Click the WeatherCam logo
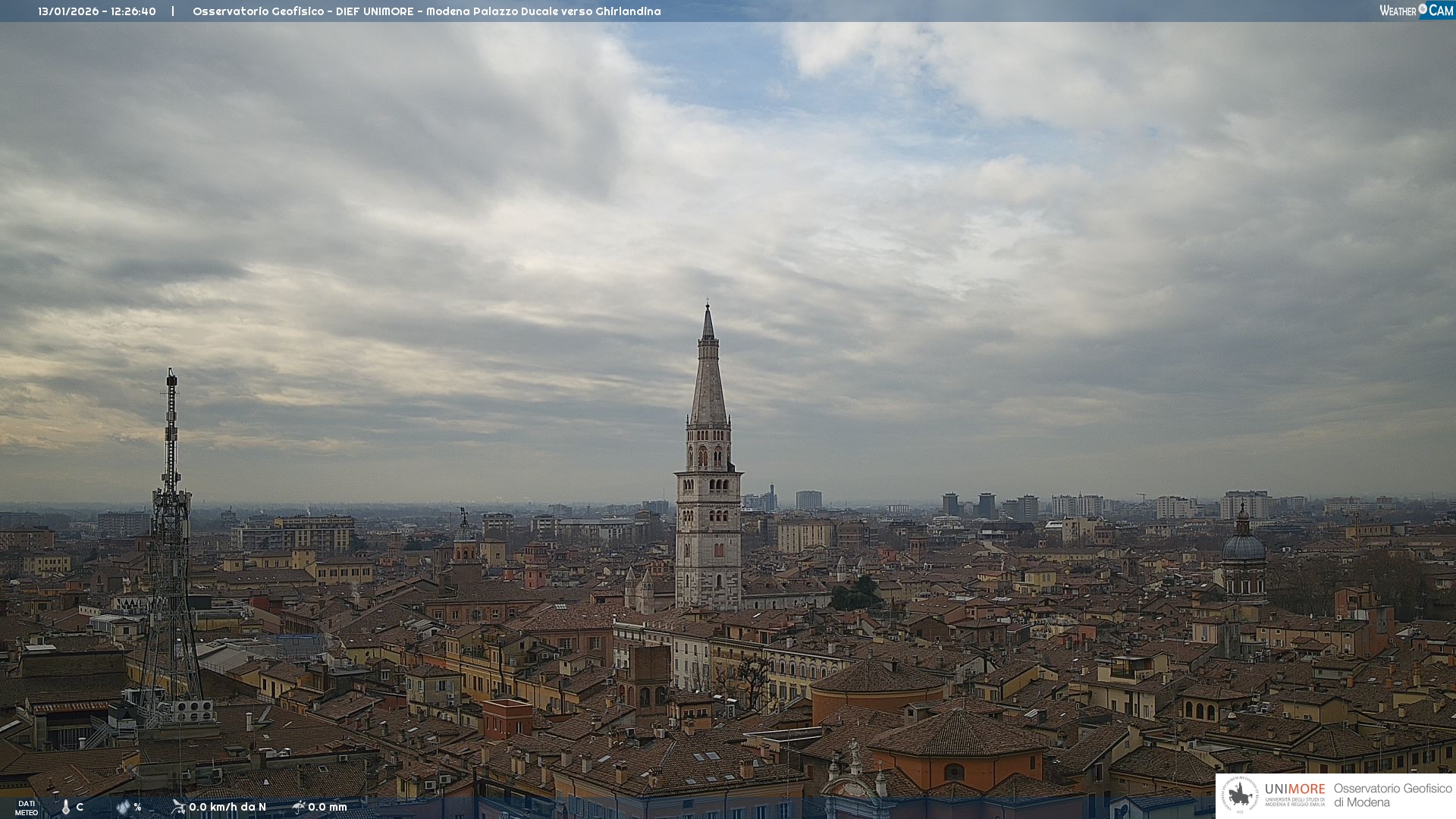This screenshot has width=1456, height=819. coord(1416,11)
